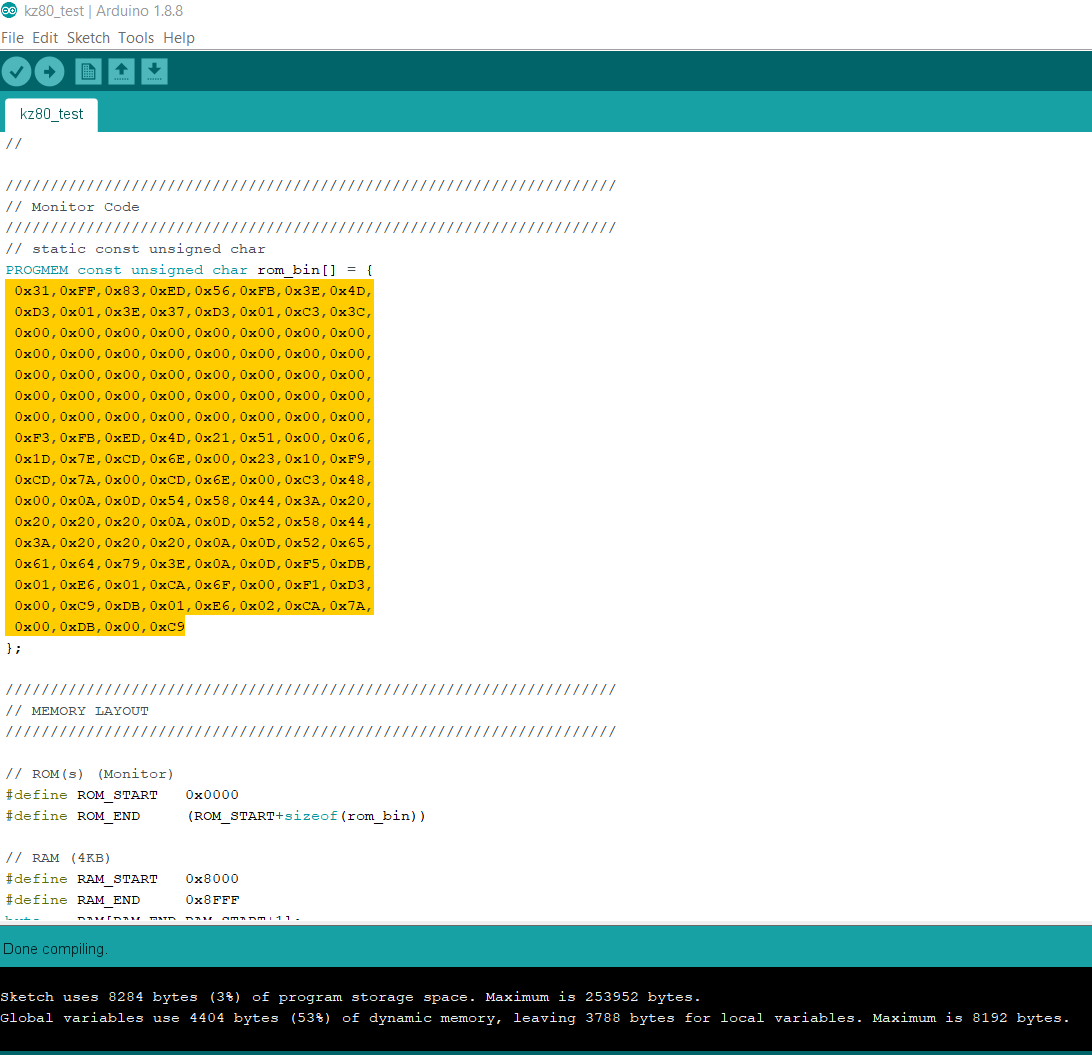Save the sketch with the Save icon
The height and width of the screenshot is (1055, 1092).
(x=155, y=71)
